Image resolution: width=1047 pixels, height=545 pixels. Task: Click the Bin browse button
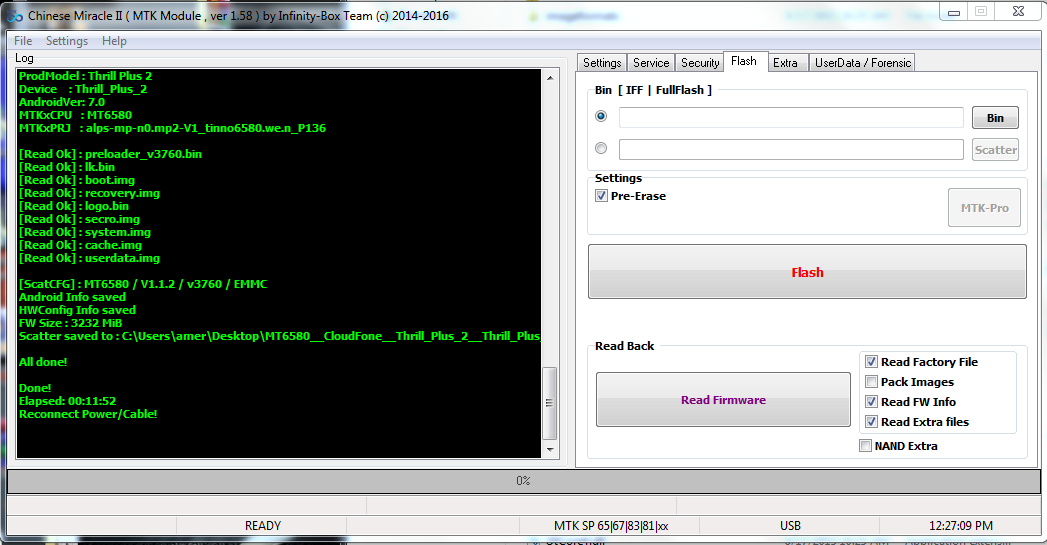[995, 118]
